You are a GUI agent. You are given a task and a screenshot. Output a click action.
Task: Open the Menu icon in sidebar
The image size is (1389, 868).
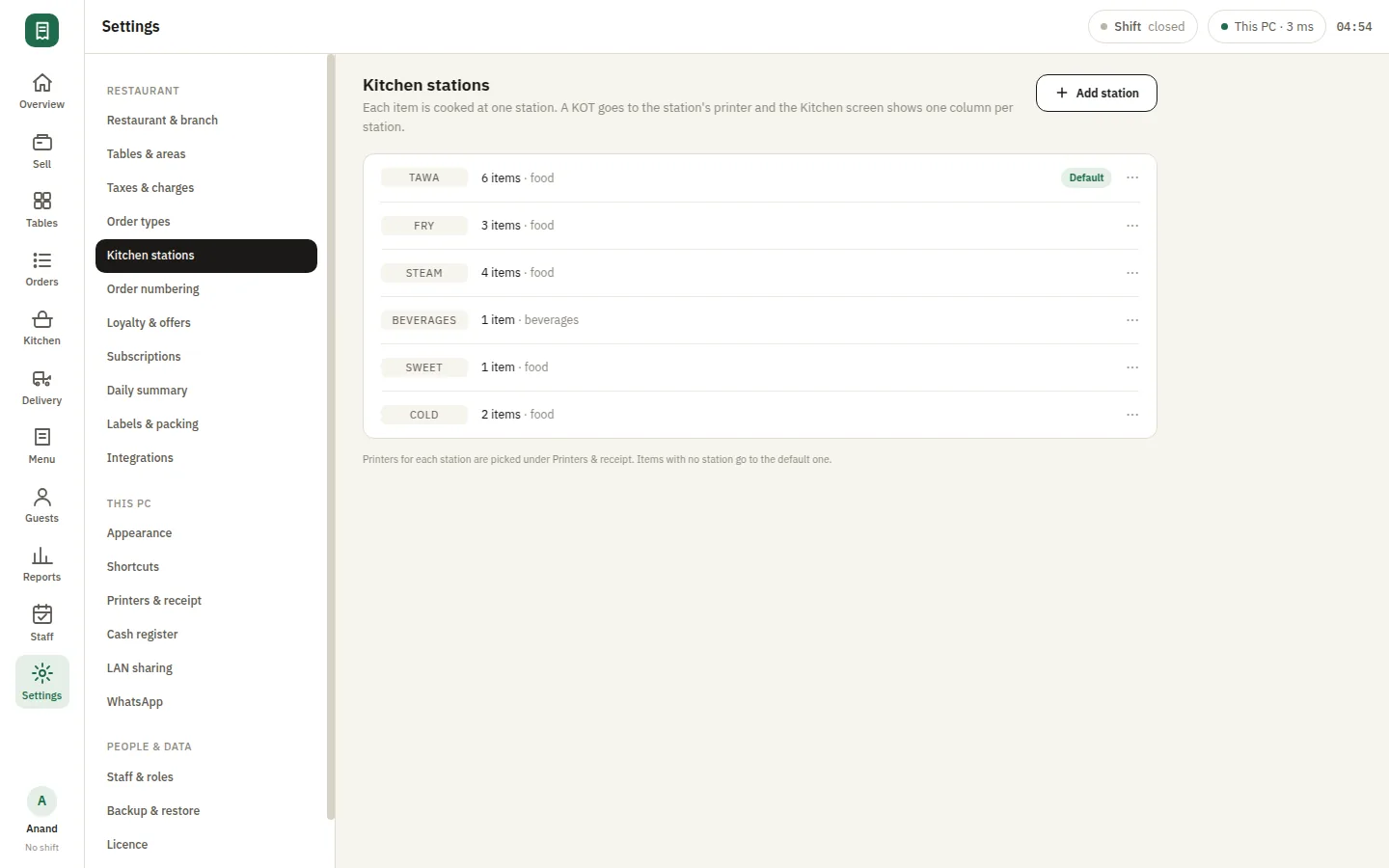(41, 438)
